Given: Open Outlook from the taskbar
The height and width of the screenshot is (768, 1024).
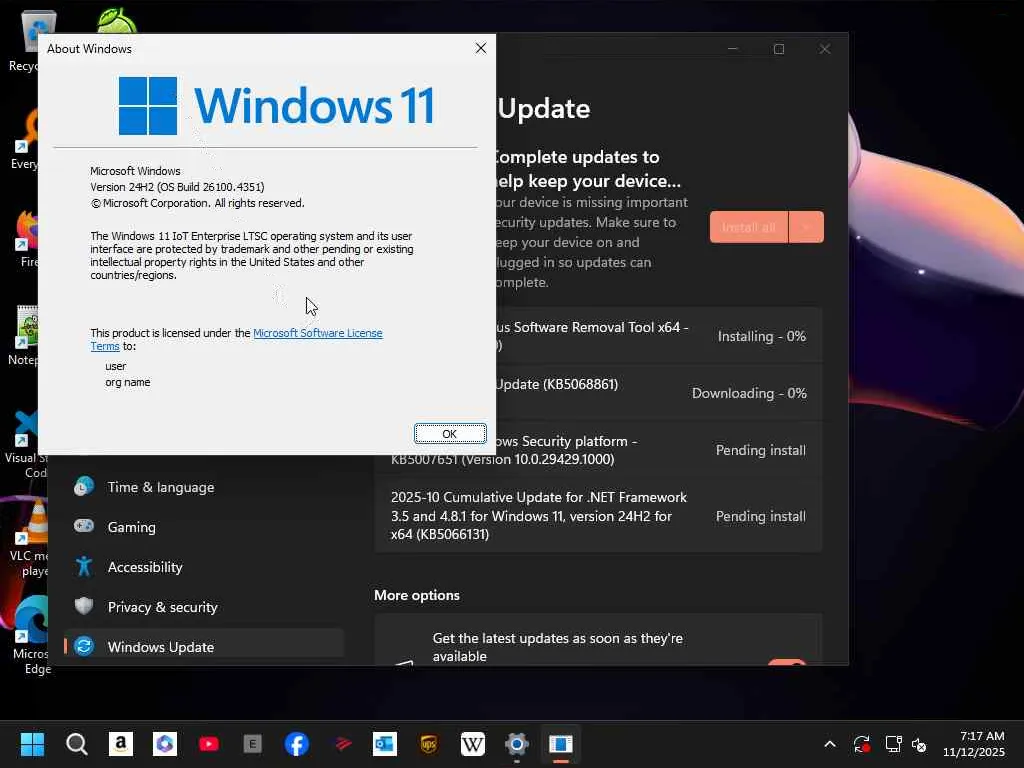Looking at the screenshot, I should (385, 744).
